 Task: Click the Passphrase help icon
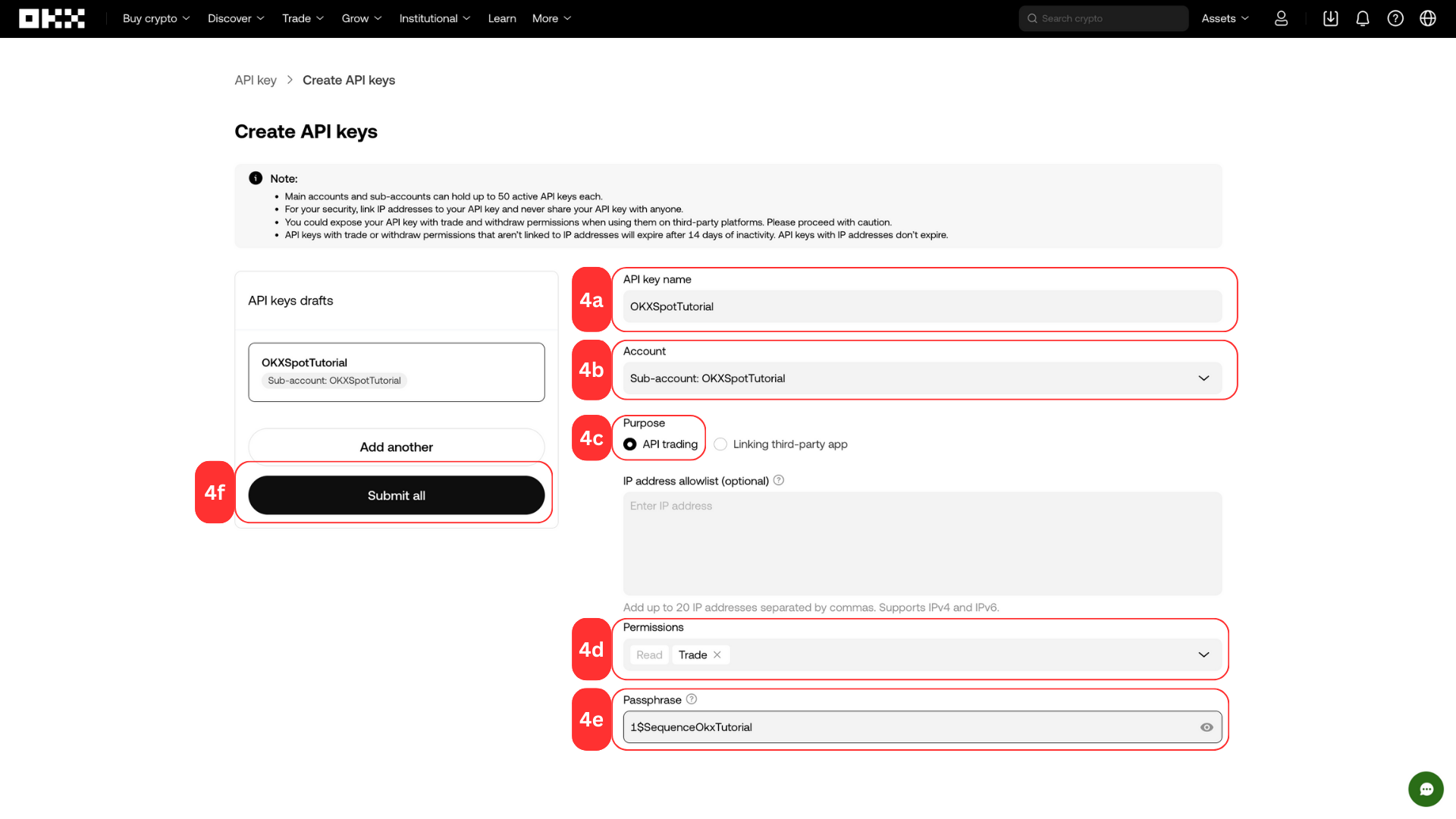pyautogui.click(x=692, y=699)
